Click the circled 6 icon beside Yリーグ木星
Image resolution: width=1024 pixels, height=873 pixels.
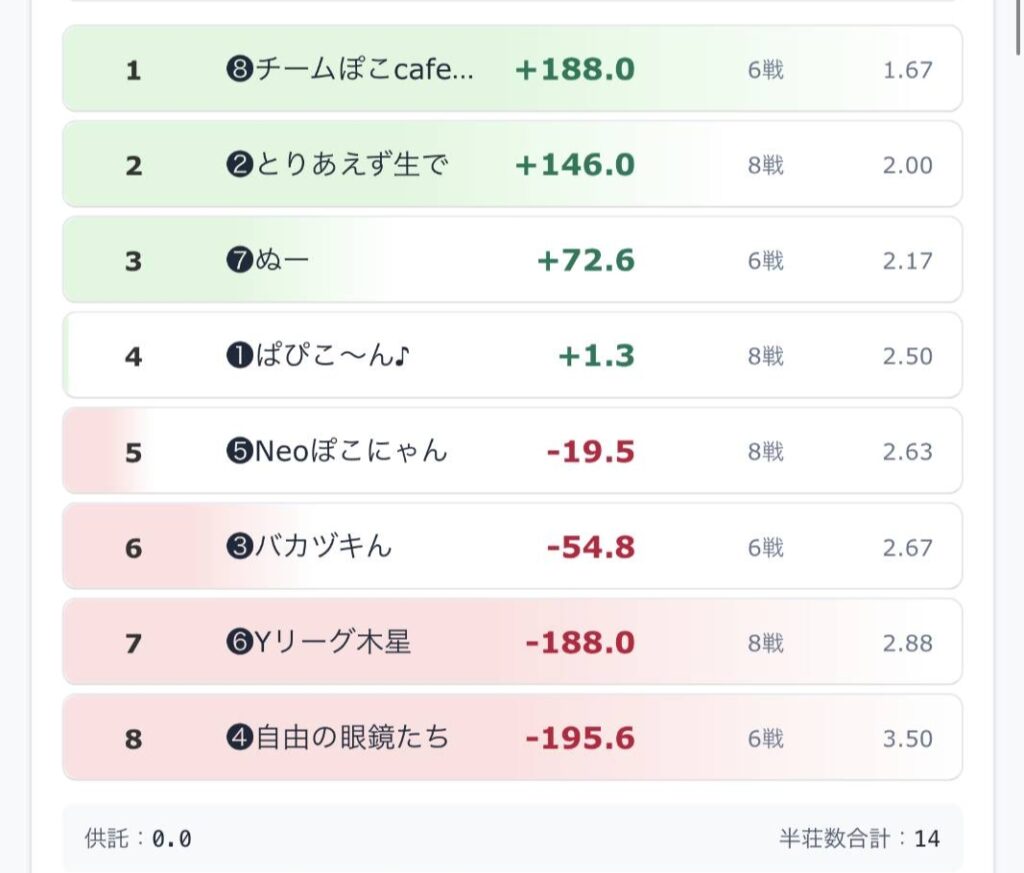(238, 643)
